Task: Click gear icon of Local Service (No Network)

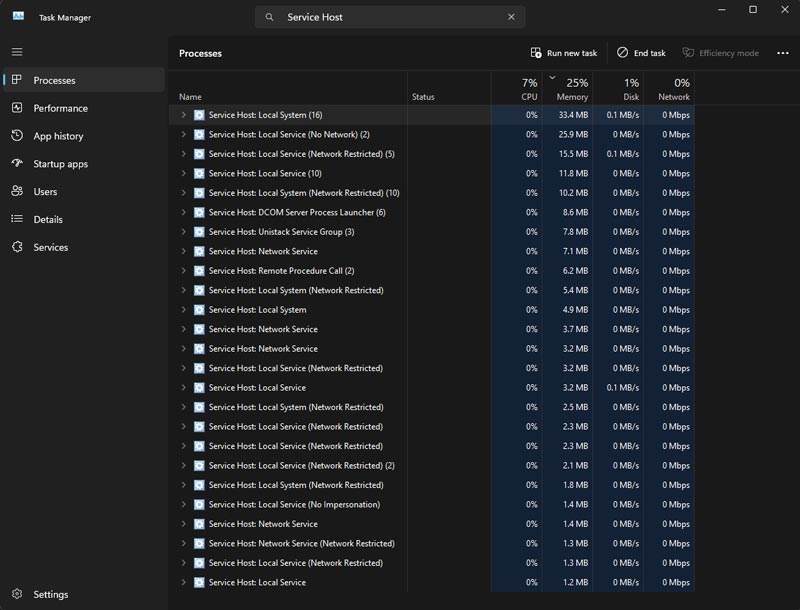Action: click(x=199, y=135)
